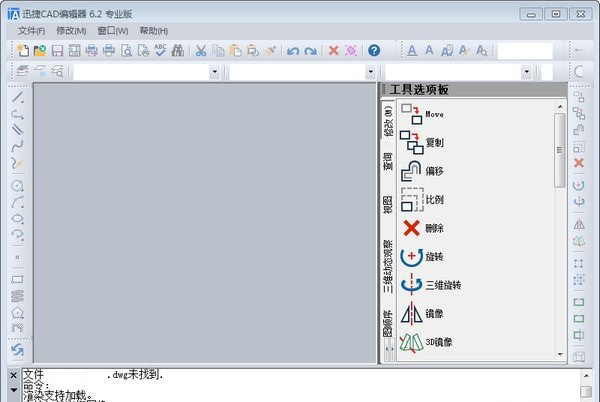Click the Open file folder icon

coord(40,50)
